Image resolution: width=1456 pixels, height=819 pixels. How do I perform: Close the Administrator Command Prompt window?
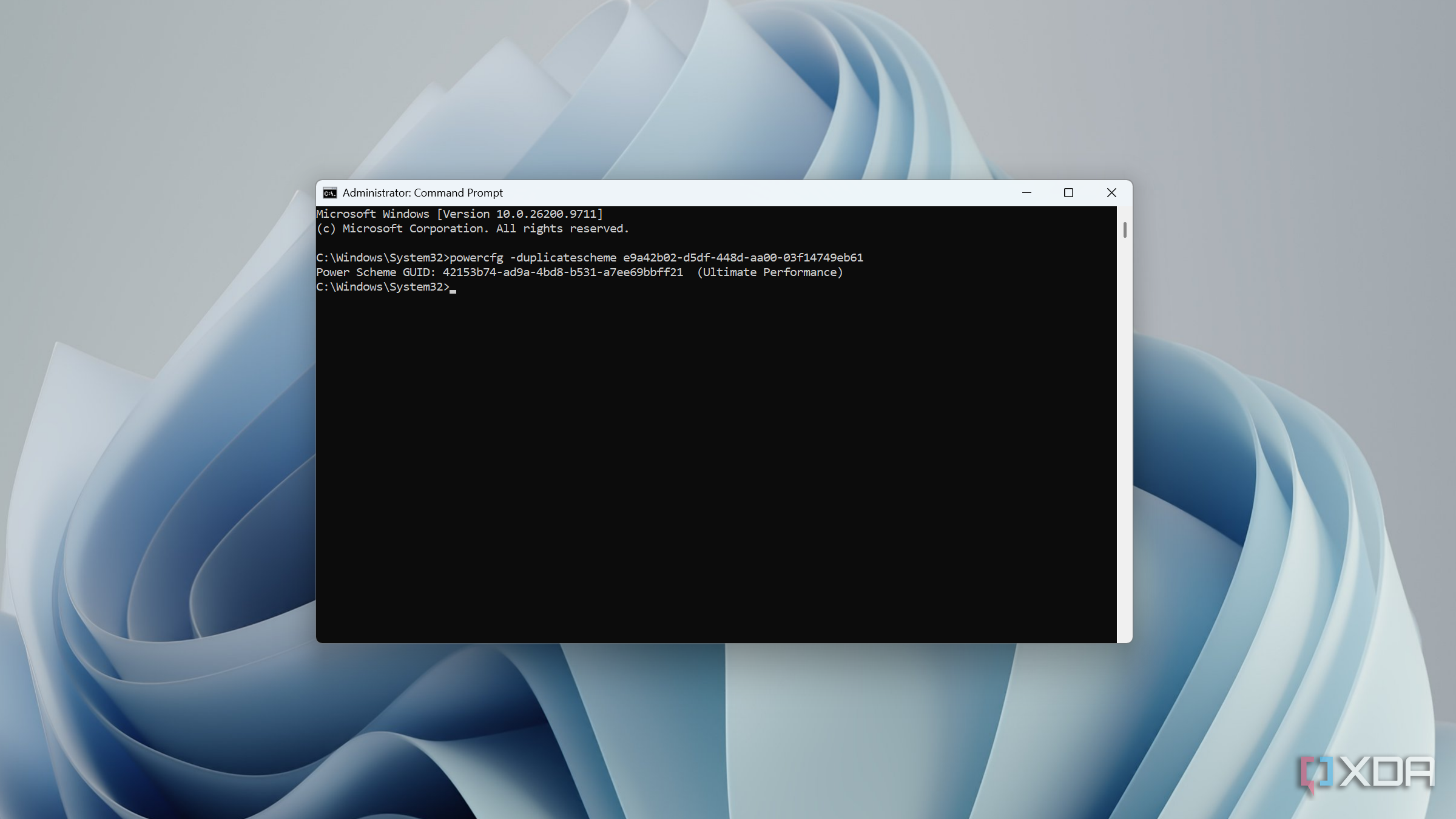1111,193
